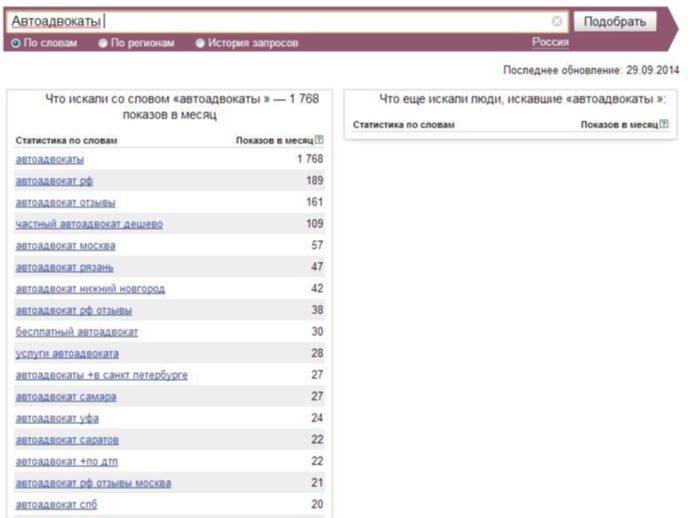This screenshot has width=688, height=518.
Task: Open the 'бесплатный автоадвокат' keyword link
Action: (77, 332)
